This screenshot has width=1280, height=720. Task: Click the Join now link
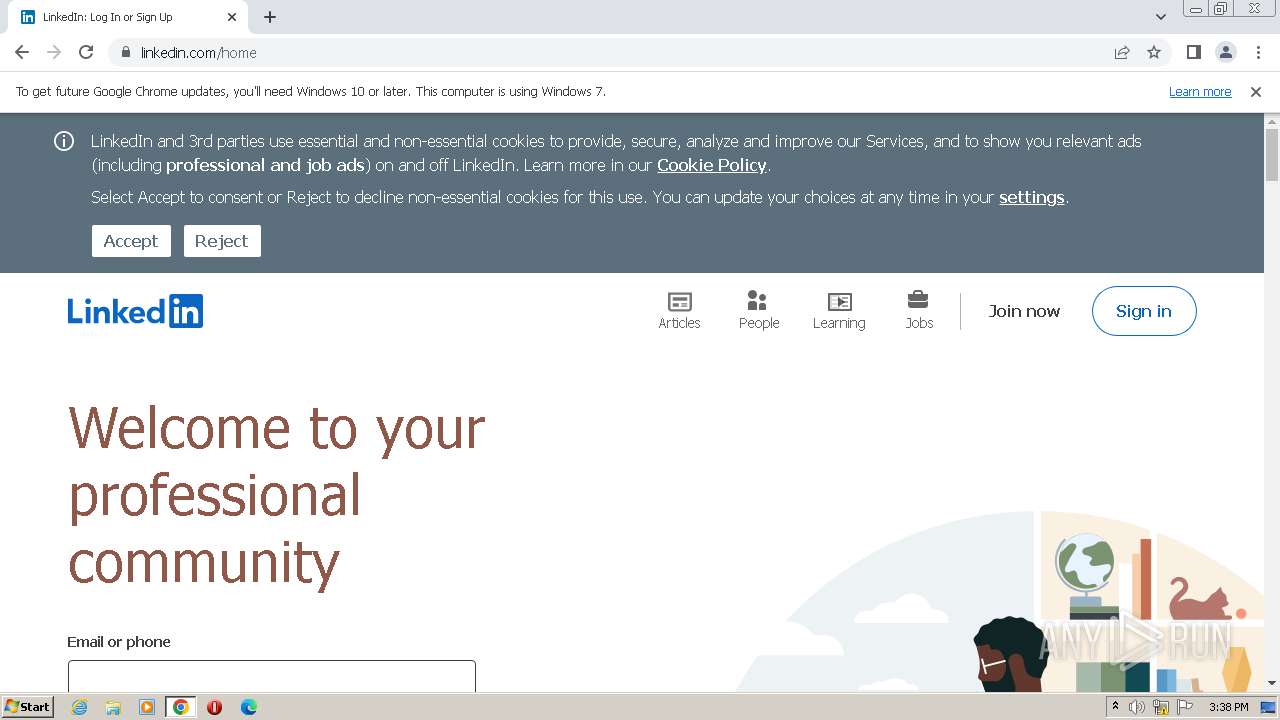pyautogui.click(x=1024, y=311)
